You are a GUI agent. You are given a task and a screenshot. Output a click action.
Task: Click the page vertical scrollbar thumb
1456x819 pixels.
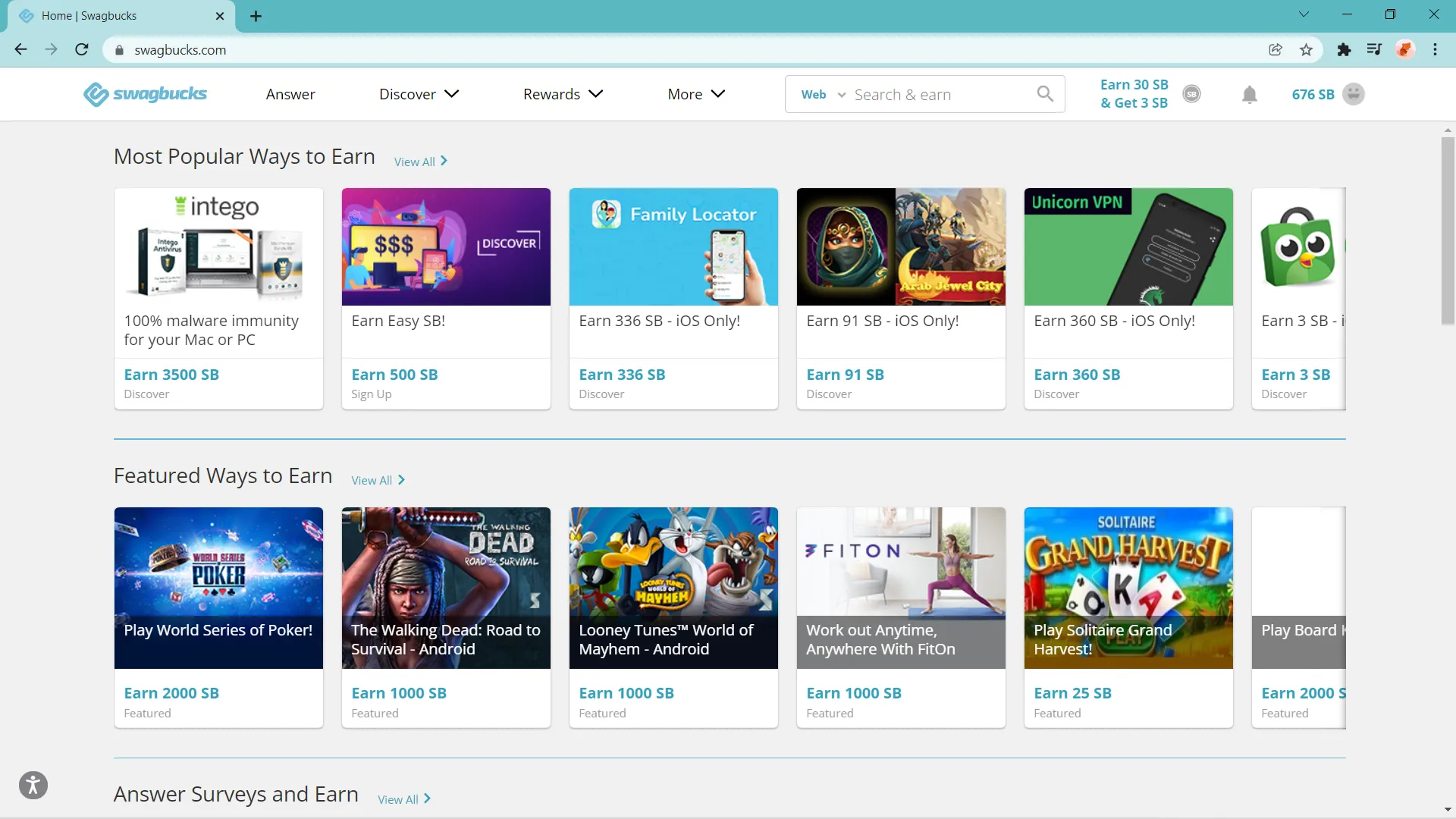tap(1448, 231)
